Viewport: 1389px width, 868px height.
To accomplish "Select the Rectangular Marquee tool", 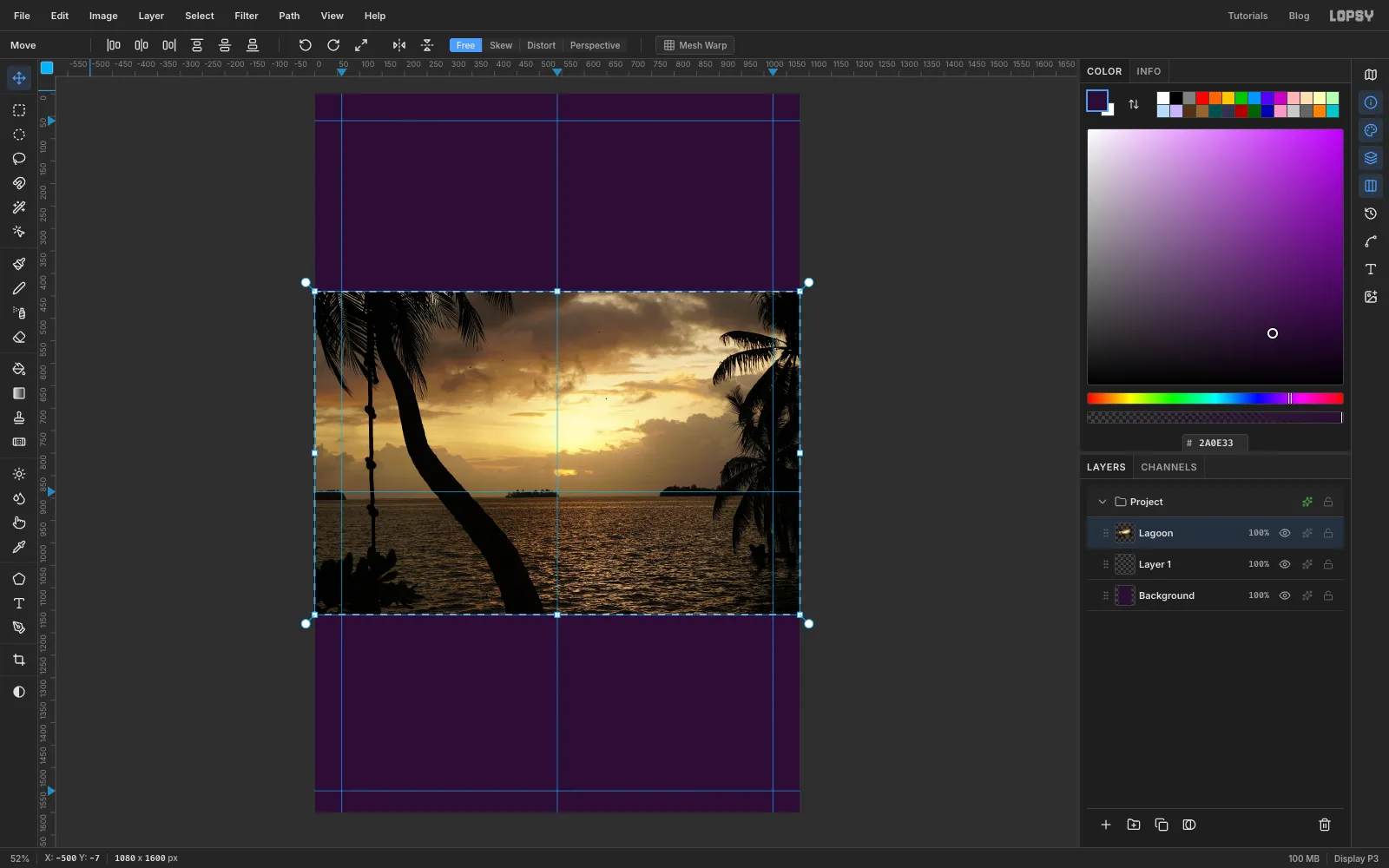I will click(x=19, y=110).
